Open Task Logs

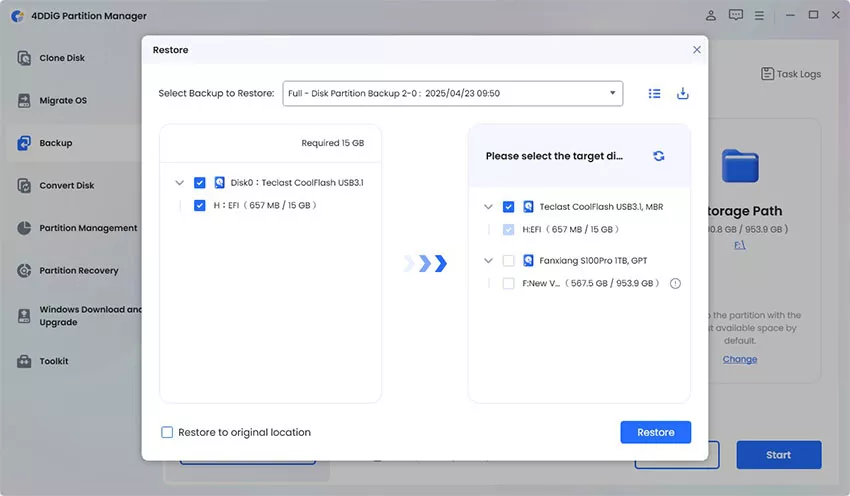pyautogui.click(x=791, y=74)
